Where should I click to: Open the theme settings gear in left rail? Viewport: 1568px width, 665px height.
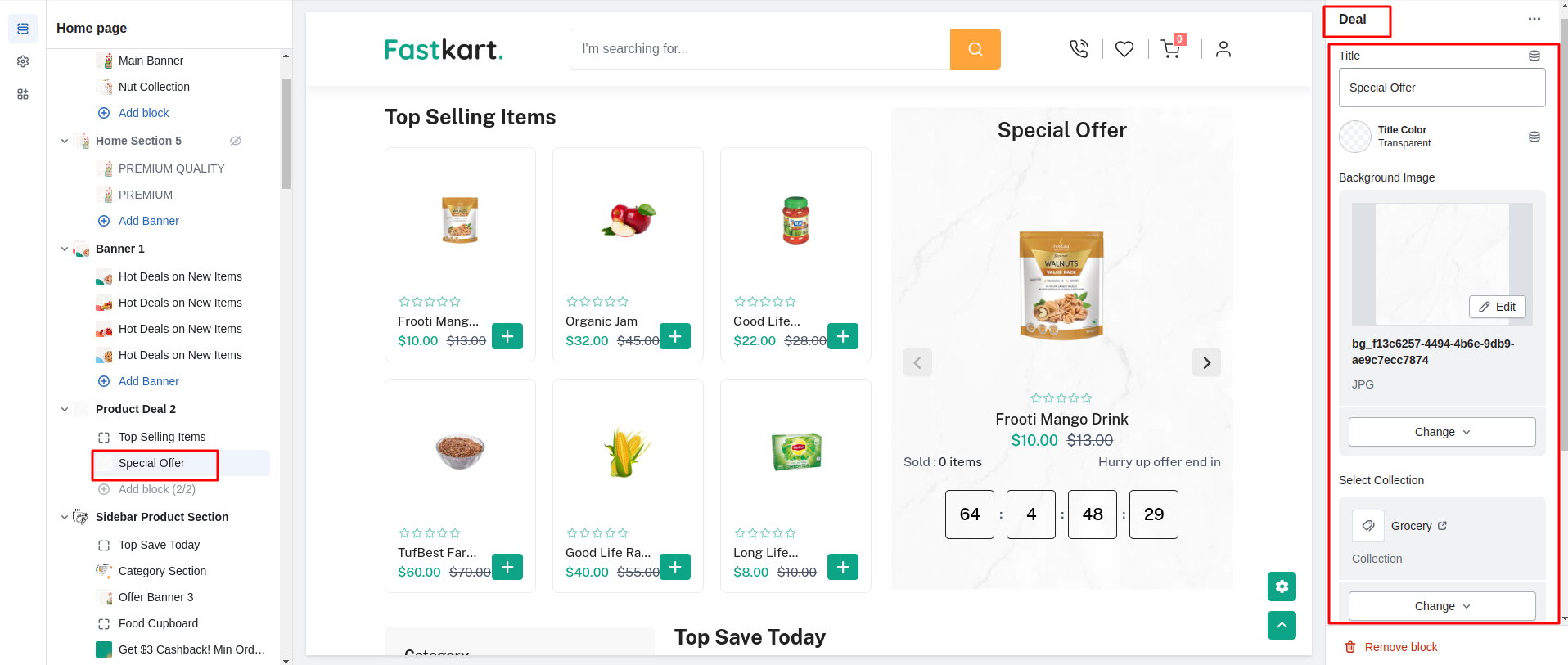23,61
